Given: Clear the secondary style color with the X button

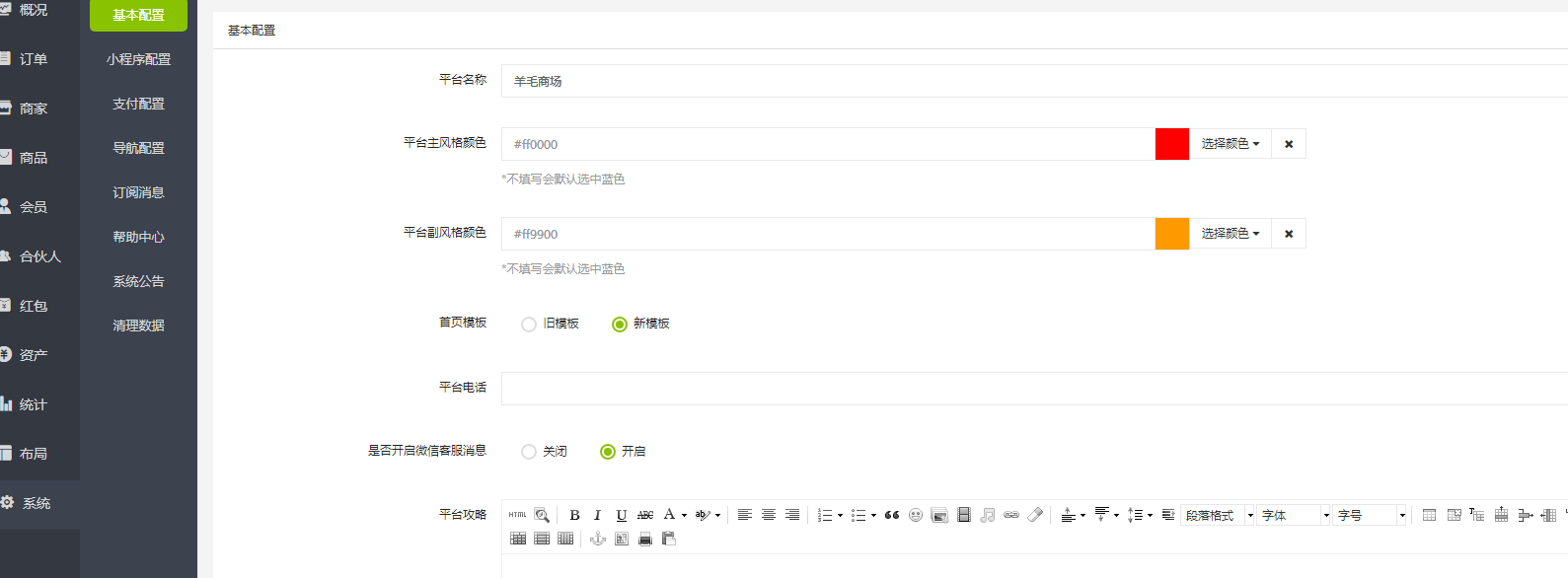Looking at the screenshot, I should pos(1289,234).
